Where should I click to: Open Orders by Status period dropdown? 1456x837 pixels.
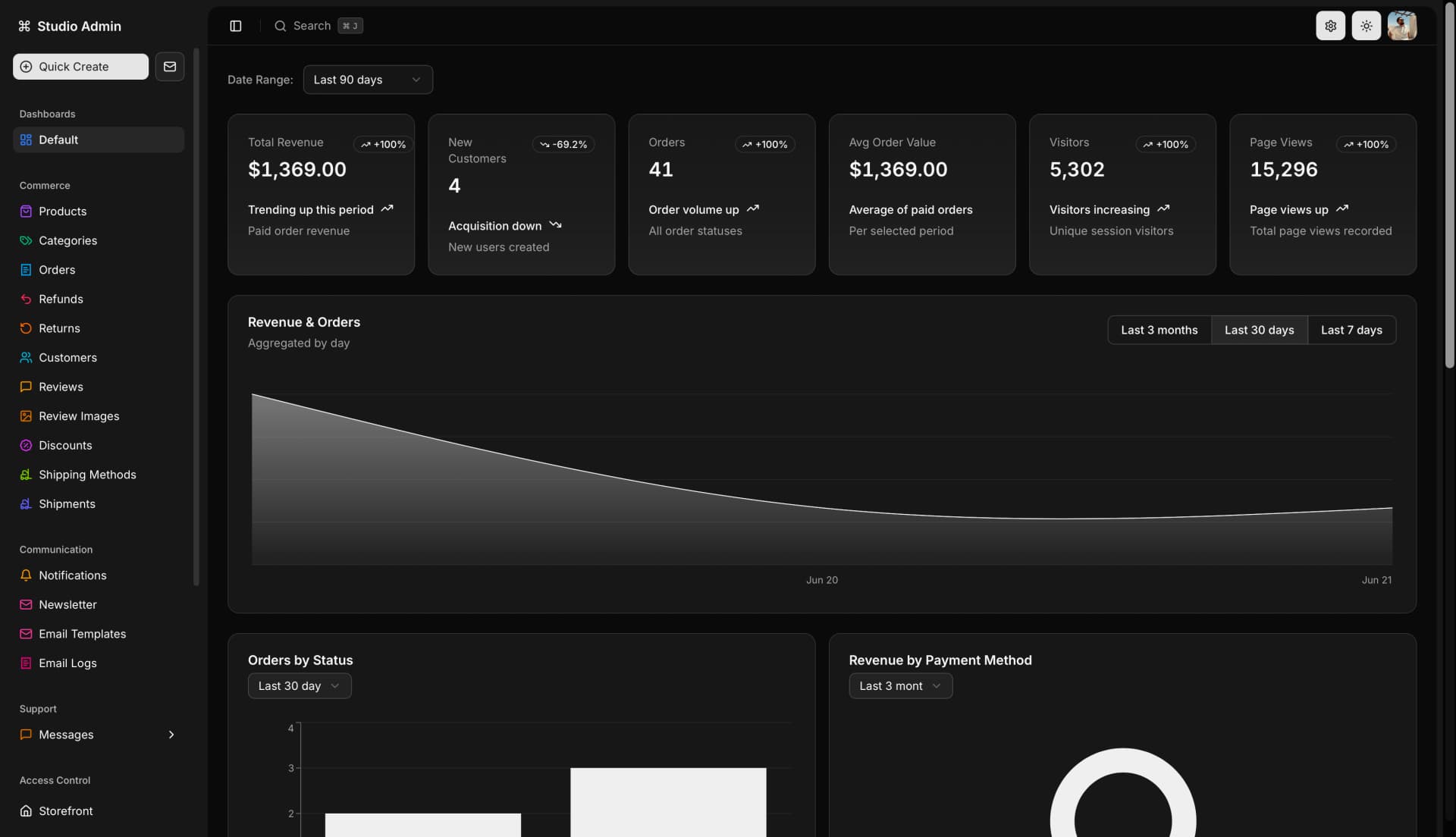click(x=300, y=686)
